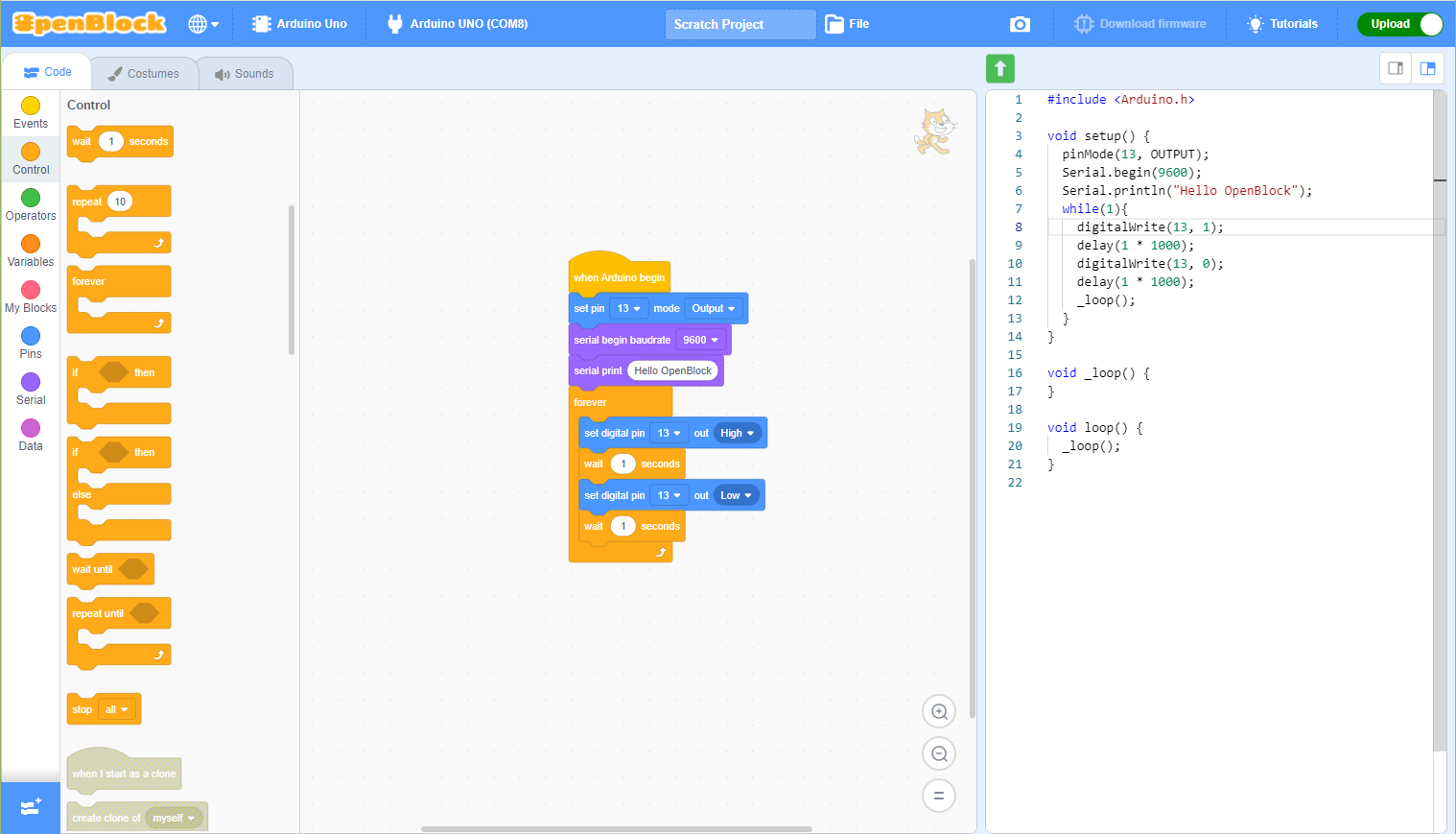Viewport: 1456px width, 834px height.
Task: Open the stop all dropdown in palette
Action: click(x=117, y=709)
